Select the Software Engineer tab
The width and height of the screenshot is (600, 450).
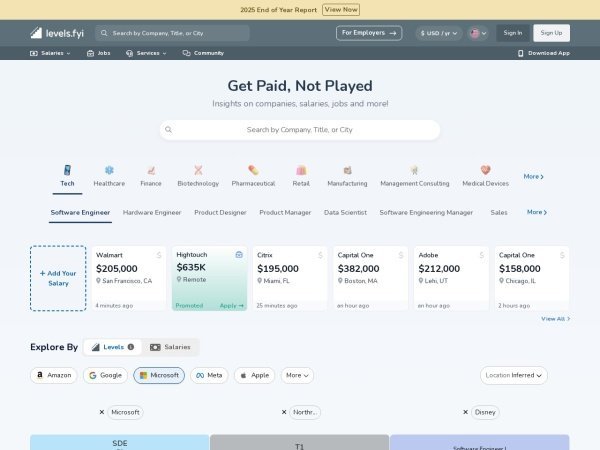point(80,212)
